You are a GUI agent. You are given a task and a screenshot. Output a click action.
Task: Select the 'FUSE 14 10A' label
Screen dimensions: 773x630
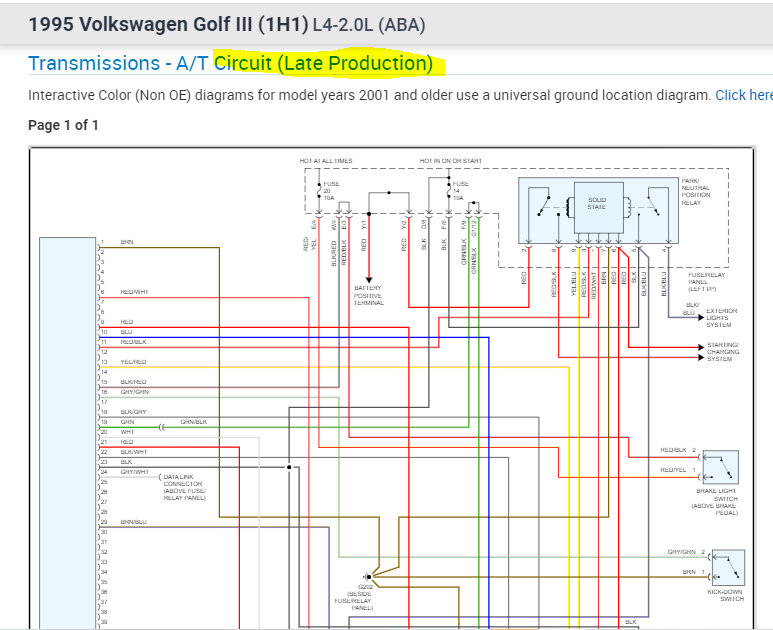(x=460, y=191)
